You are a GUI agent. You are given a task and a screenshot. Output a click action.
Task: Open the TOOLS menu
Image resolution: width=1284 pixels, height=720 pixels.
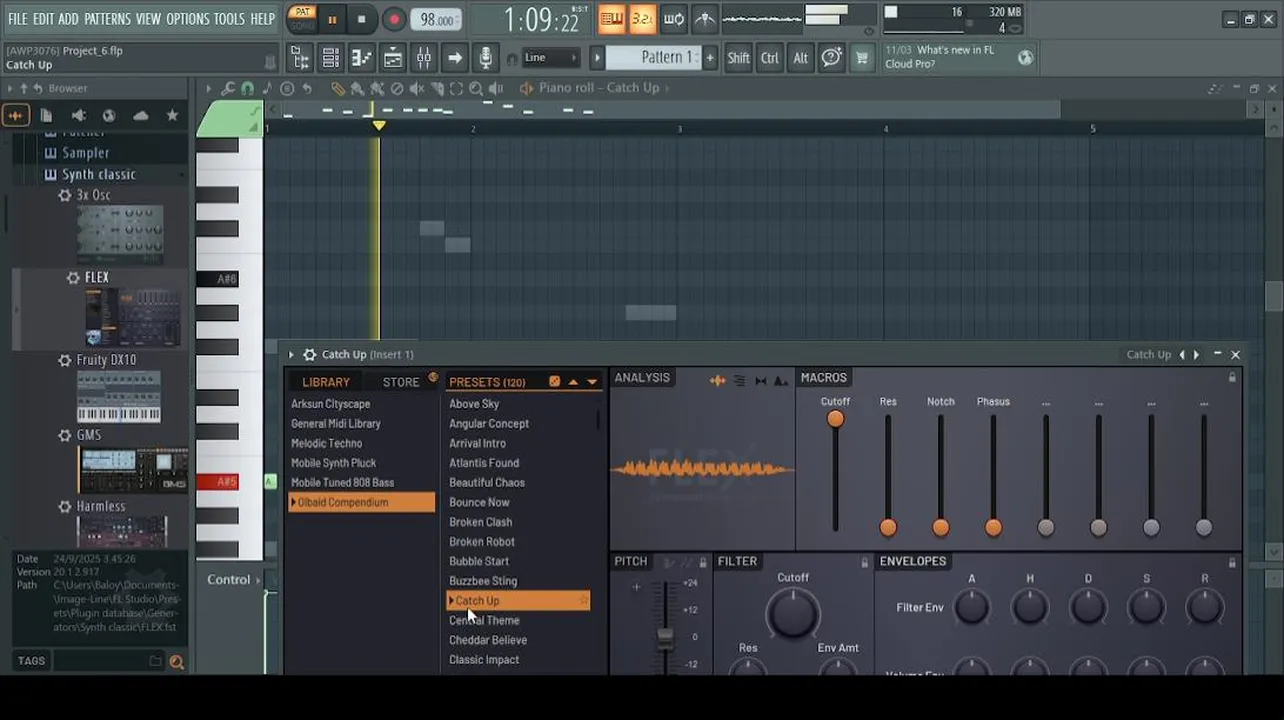click(x=229, y=19)
